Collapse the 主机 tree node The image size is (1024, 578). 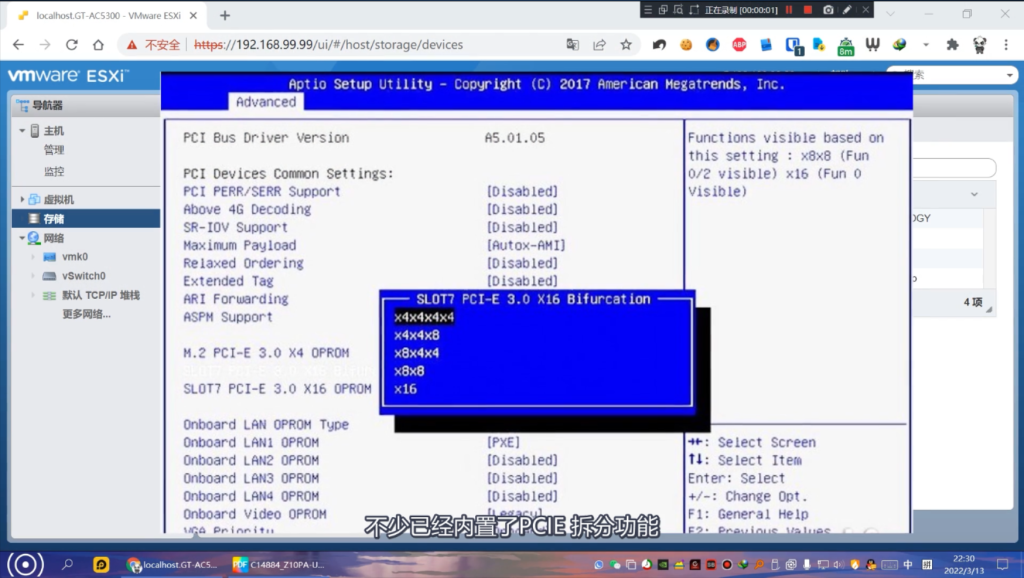coord(22,131)
